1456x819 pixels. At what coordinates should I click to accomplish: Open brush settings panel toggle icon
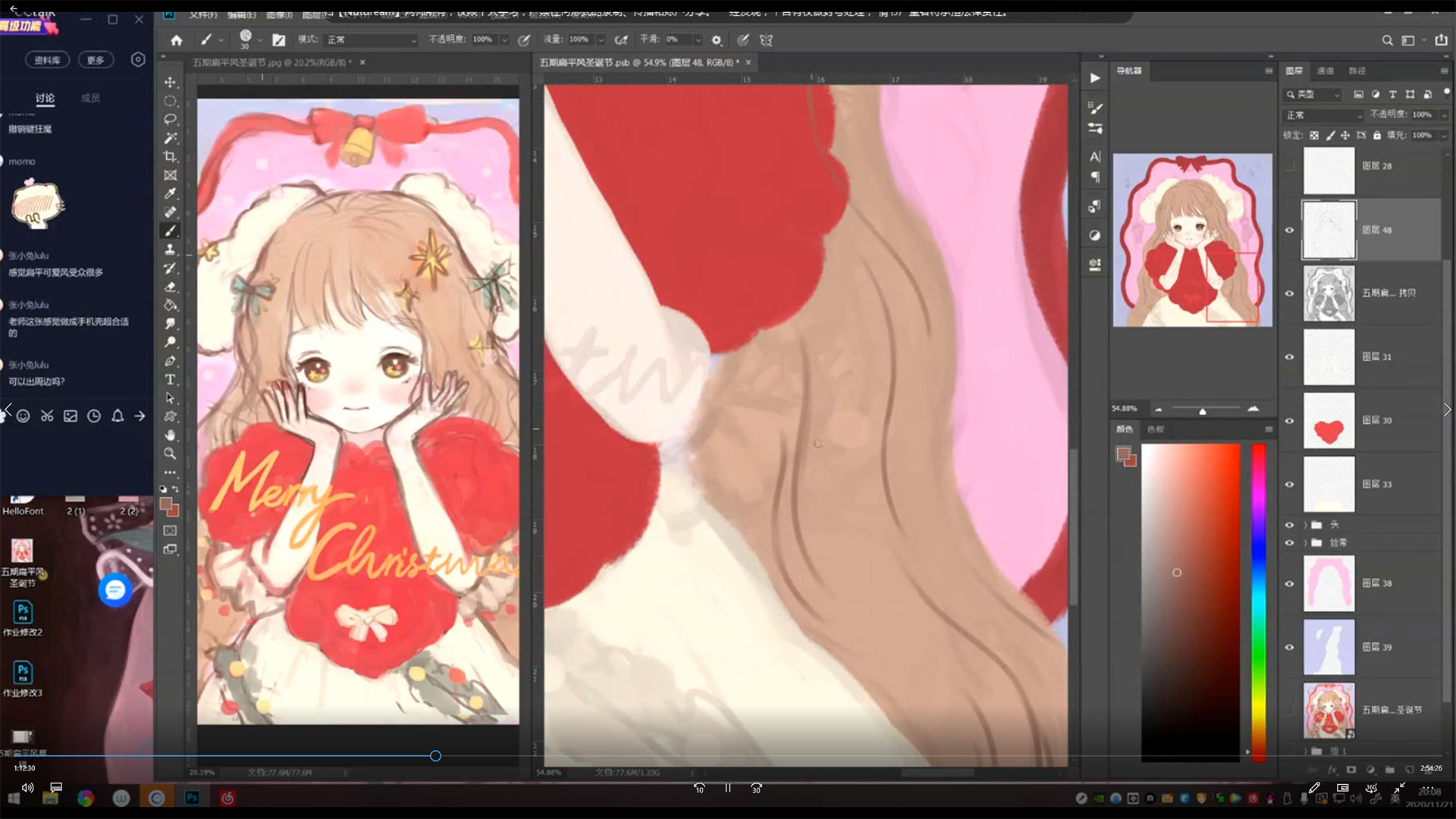(x=279, y=40)
